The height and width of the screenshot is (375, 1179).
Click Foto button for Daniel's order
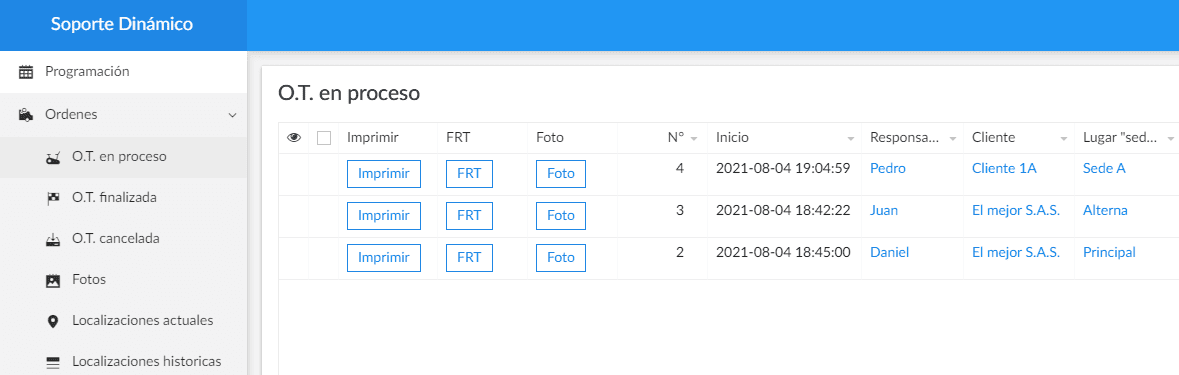click(561, 258)
